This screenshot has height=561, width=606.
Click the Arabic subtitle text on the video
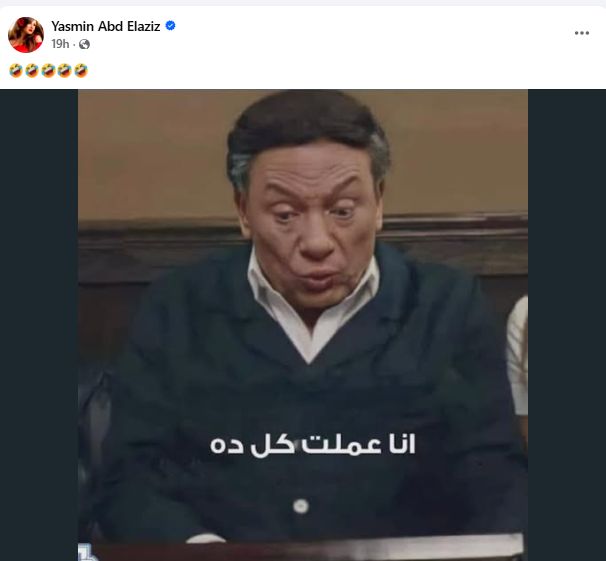313,445
